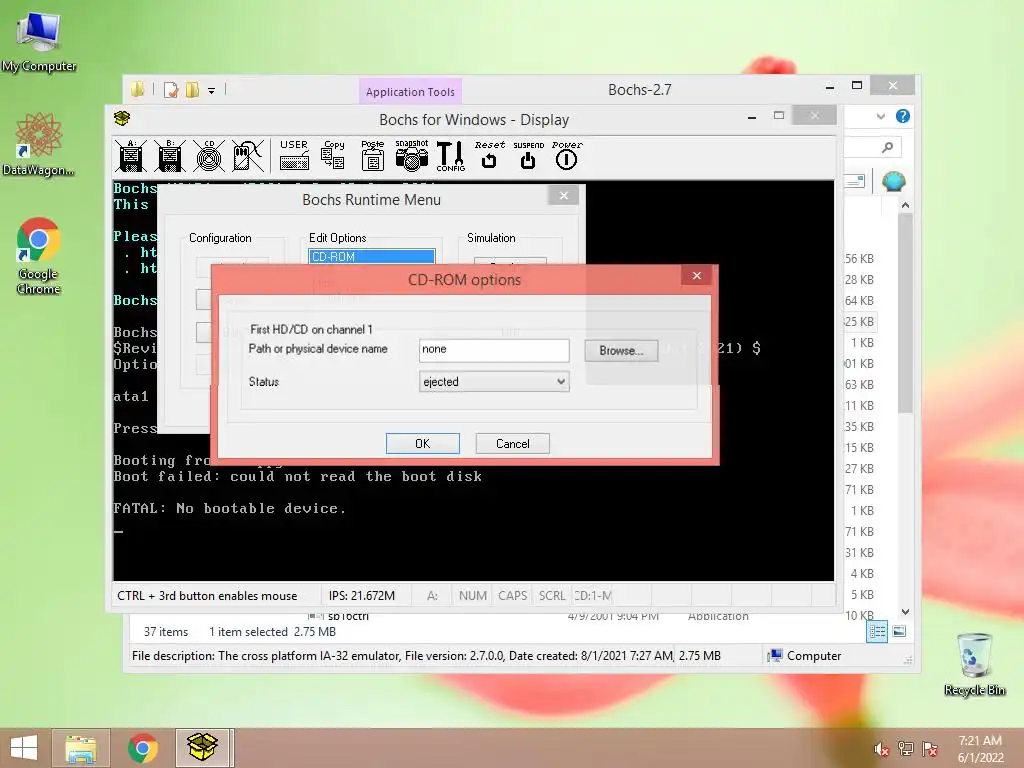Close the CD-ROM options dialog

(x=697, y=276)
